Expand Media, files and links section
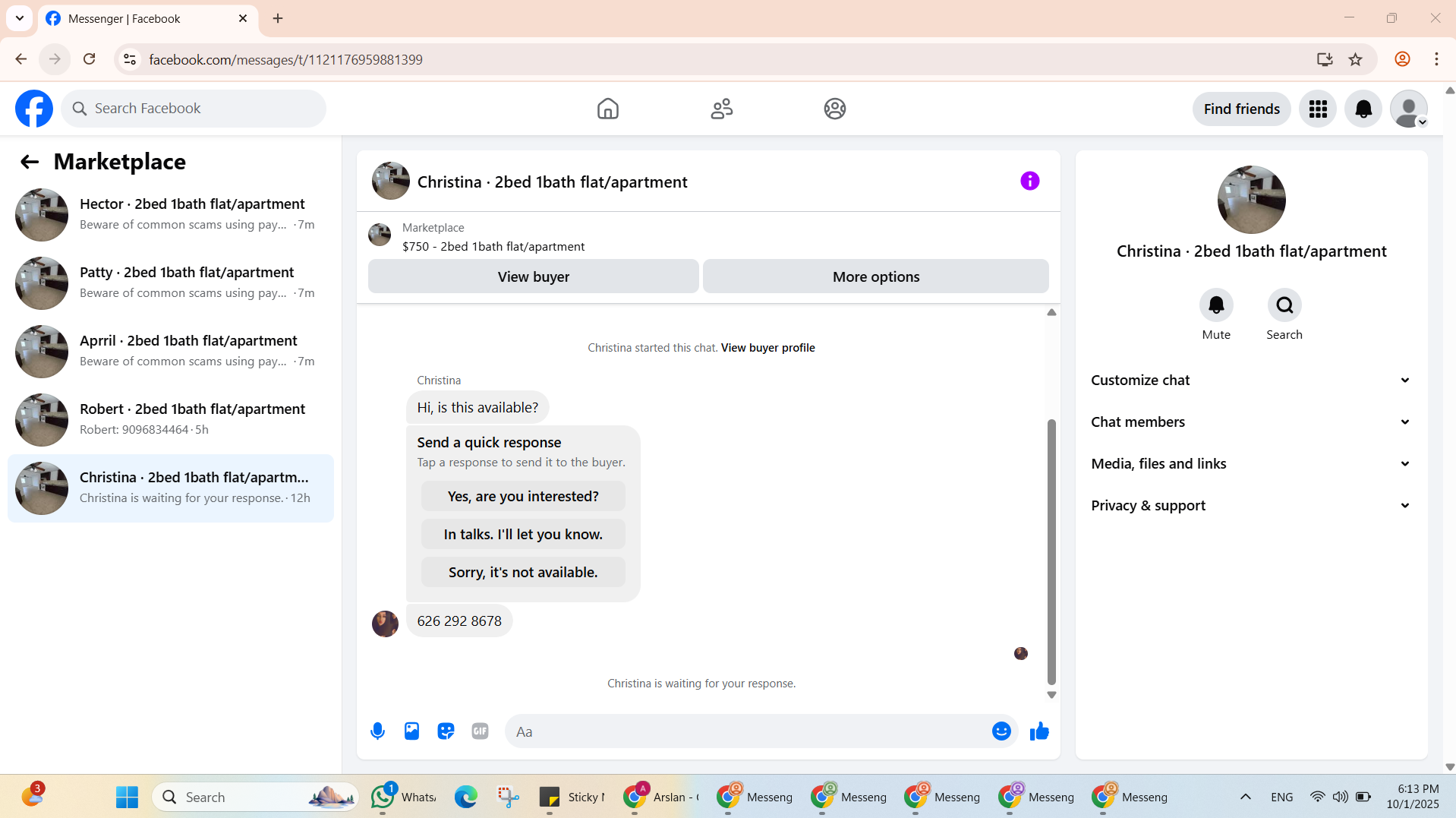1456x818 pixels. [1251, 464]
